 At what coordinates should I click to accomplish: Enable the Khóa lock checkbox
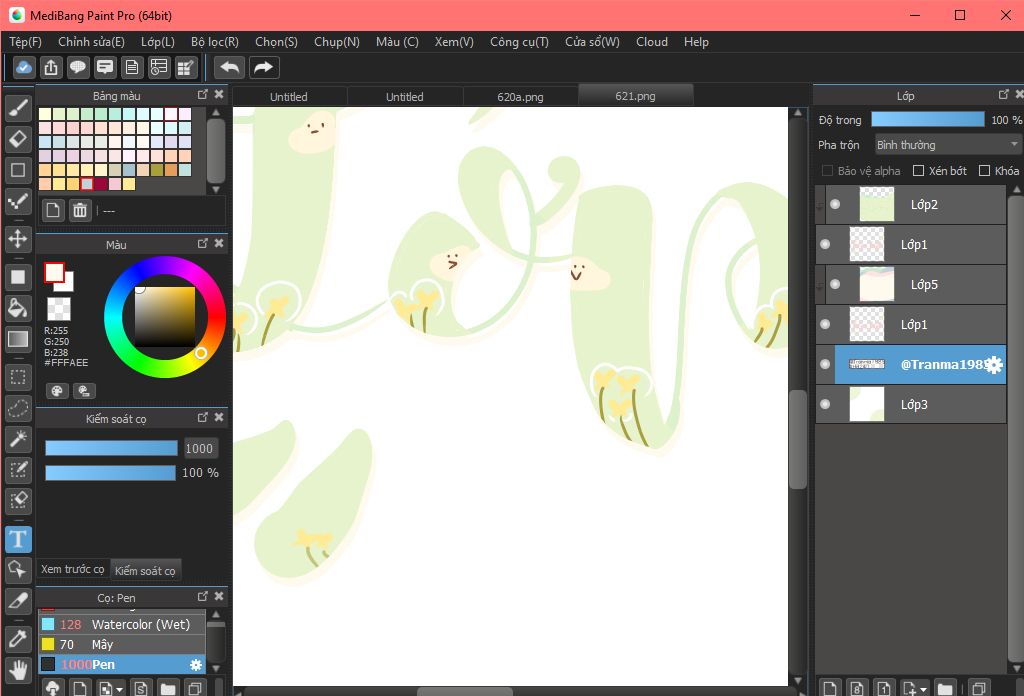point(984,171)
